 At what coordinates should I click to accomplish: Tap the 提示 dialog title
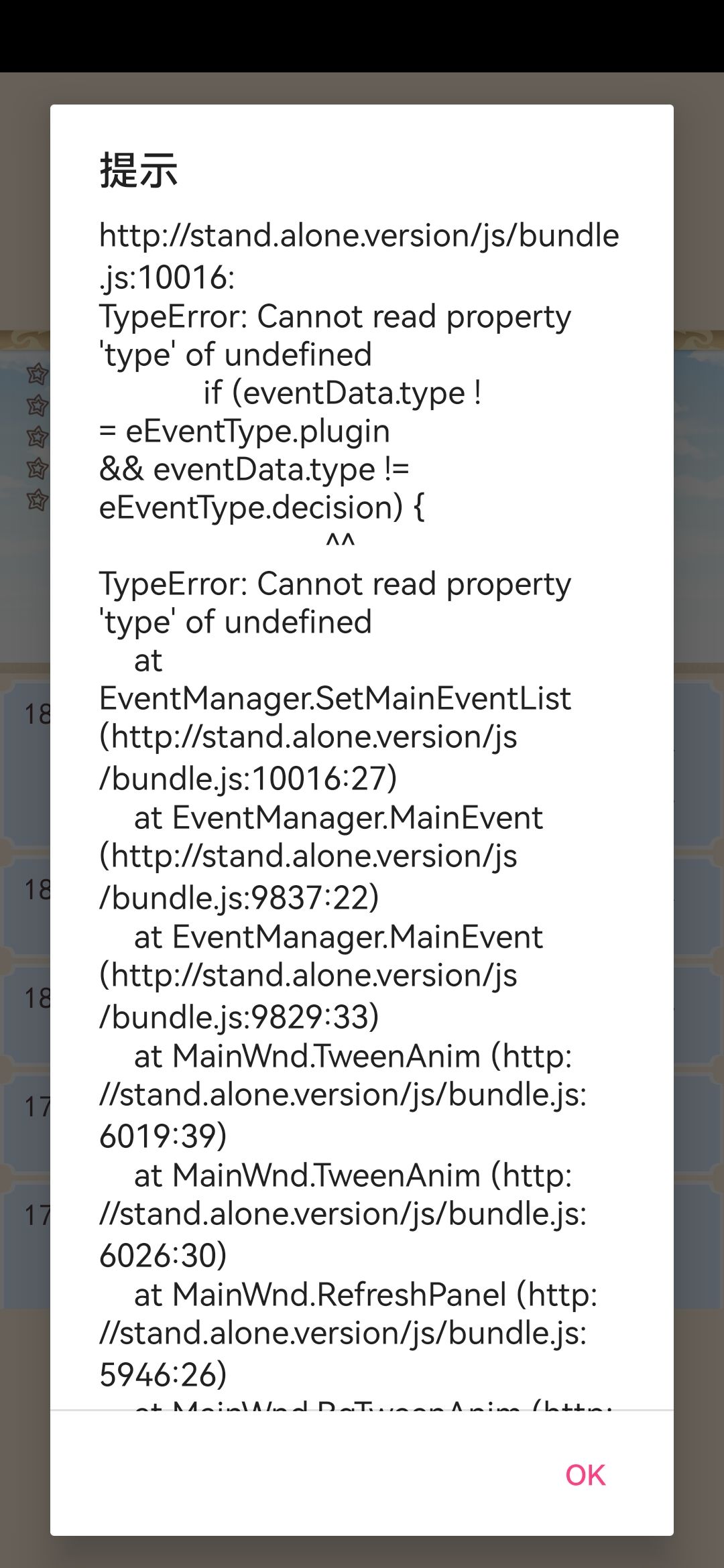[x=139, y=170]
